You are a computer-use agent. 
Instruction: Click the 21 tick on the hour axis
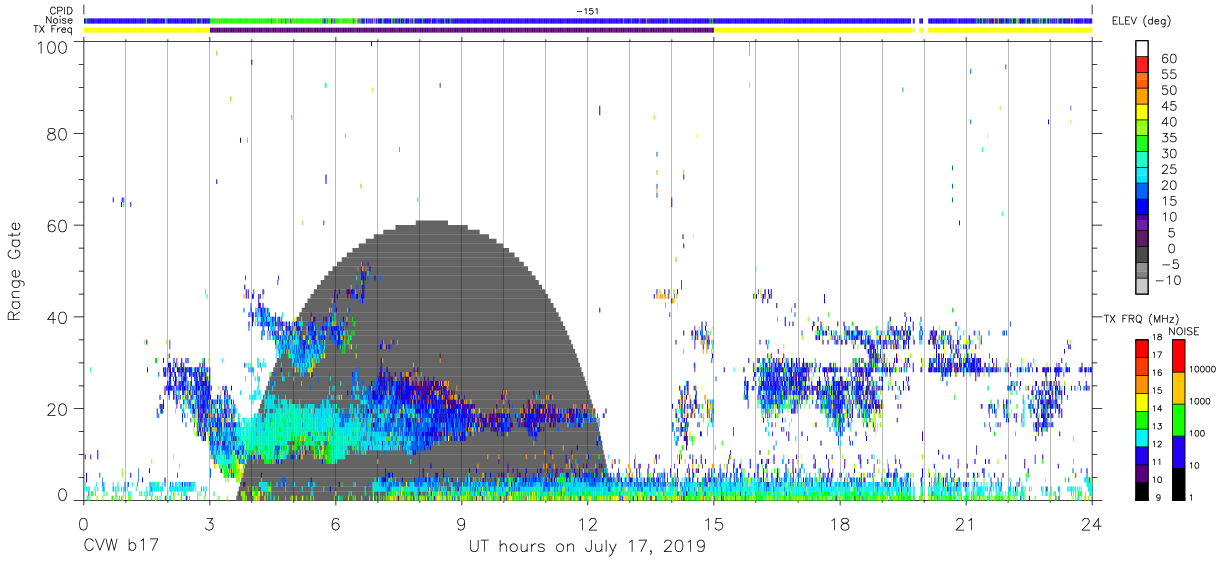coord(965,524)
